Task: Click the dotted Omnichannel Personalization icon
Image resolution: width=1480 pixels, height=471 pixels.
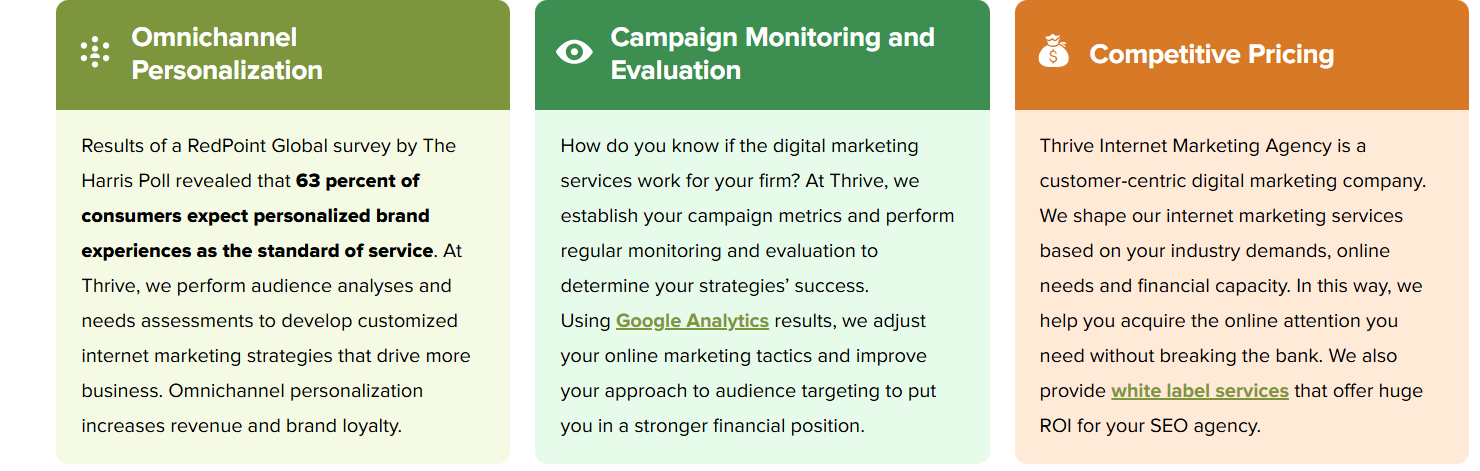Action: pos(95,53)
